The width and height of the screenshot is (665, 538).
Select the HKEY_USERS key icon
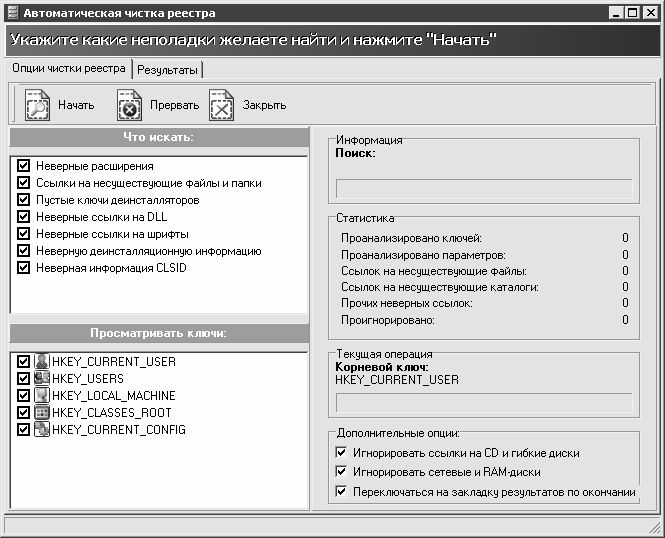[42, 379]
